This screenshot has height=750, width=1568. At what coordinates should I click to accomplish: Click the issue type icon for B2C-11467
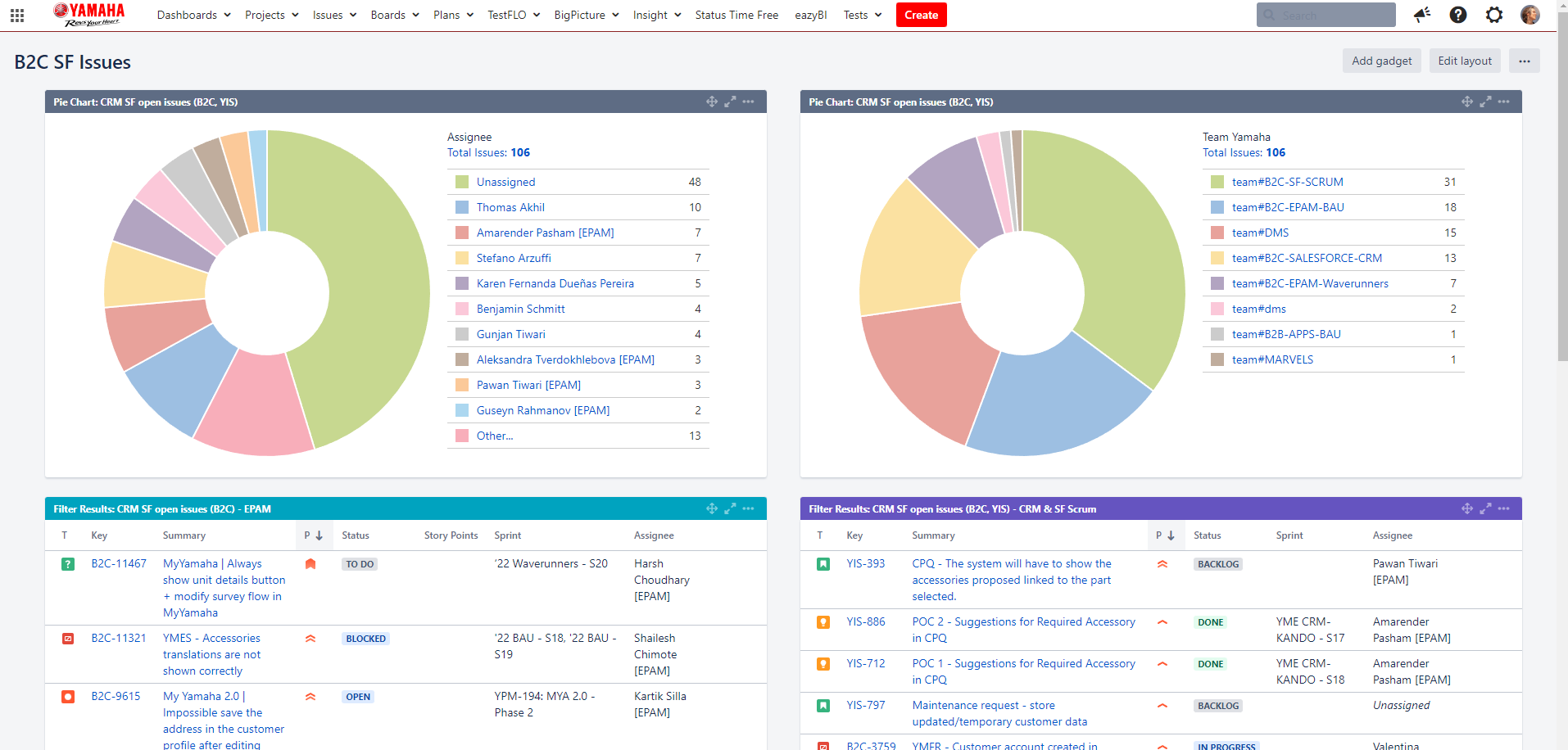[68, 564]
